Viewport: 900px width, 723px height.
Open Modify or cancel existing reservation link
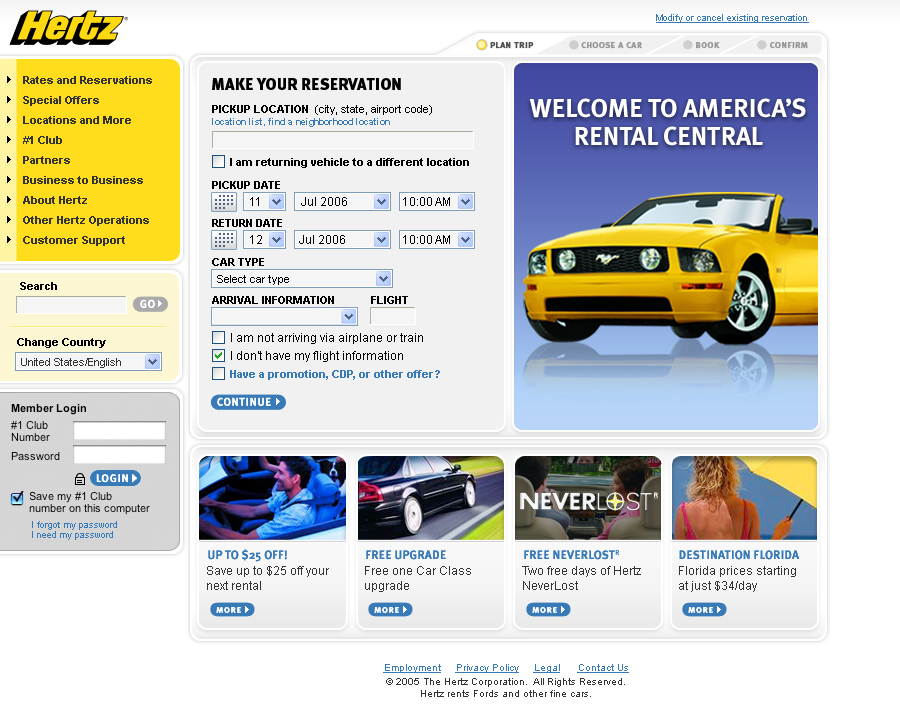(732, 18)
